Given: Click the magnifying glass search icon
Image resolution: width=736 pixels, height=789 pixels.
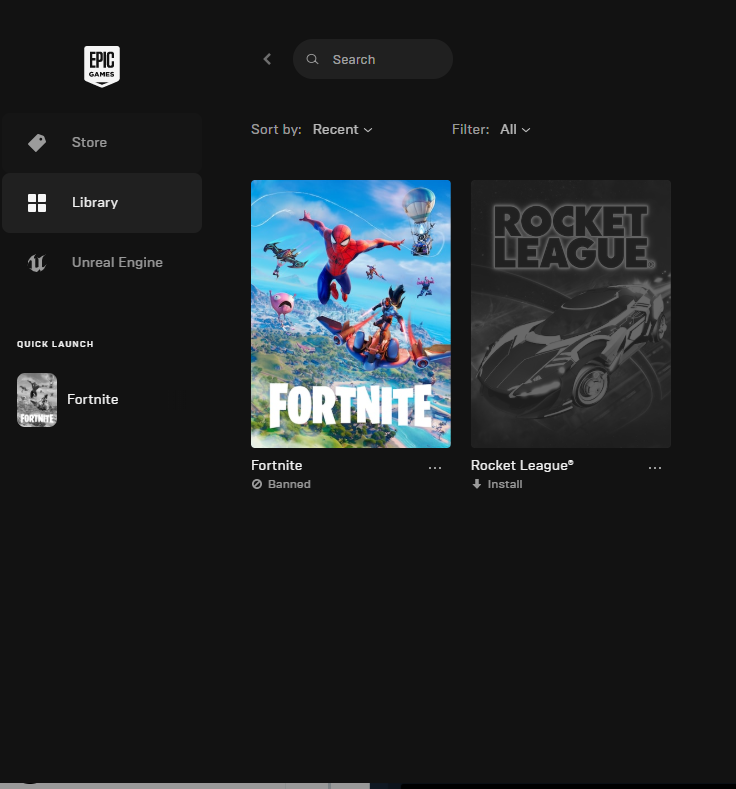Looking at the screenshot, I should pyautogui.click(x=312, y=59).
